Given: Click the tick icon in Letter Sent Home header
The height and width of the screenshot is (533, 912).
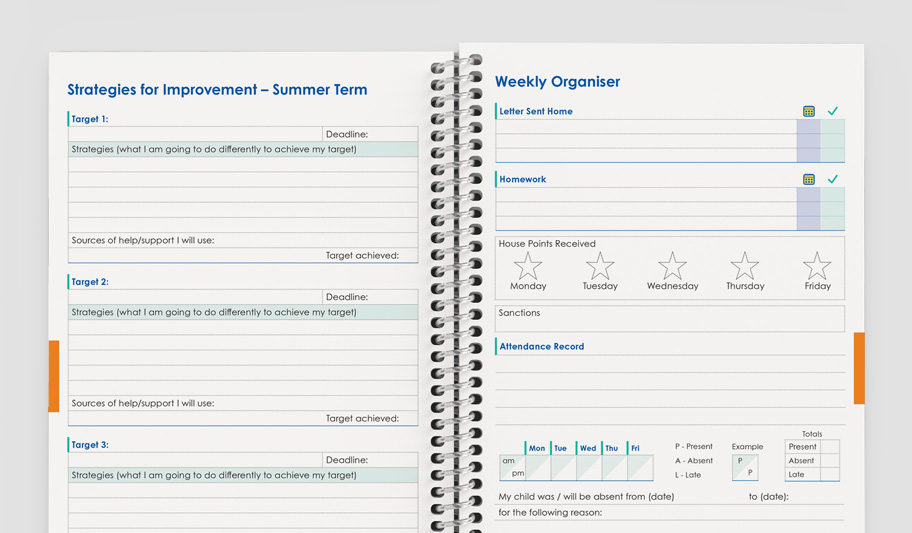Looking at the screenshot, I should 833,111.
